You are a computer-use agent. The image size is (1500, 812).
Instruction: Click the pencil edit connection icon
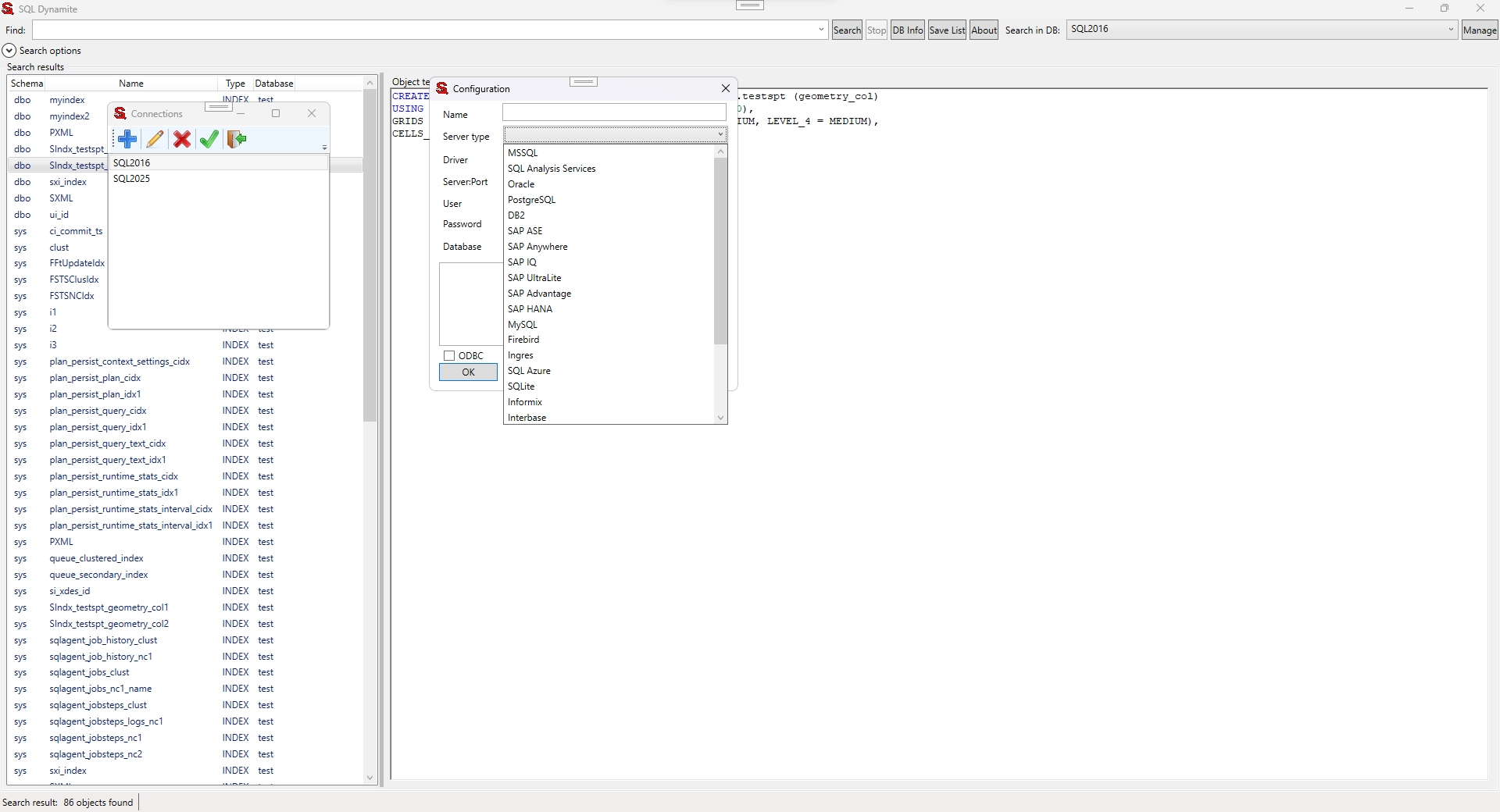point(155,139)
